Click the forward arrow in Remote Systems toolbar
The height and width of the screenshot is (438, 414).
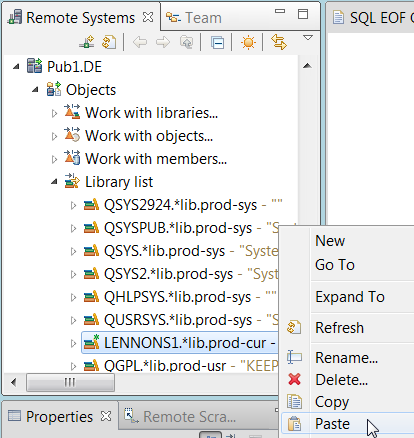pyautogui.click(x=163, y=42)
